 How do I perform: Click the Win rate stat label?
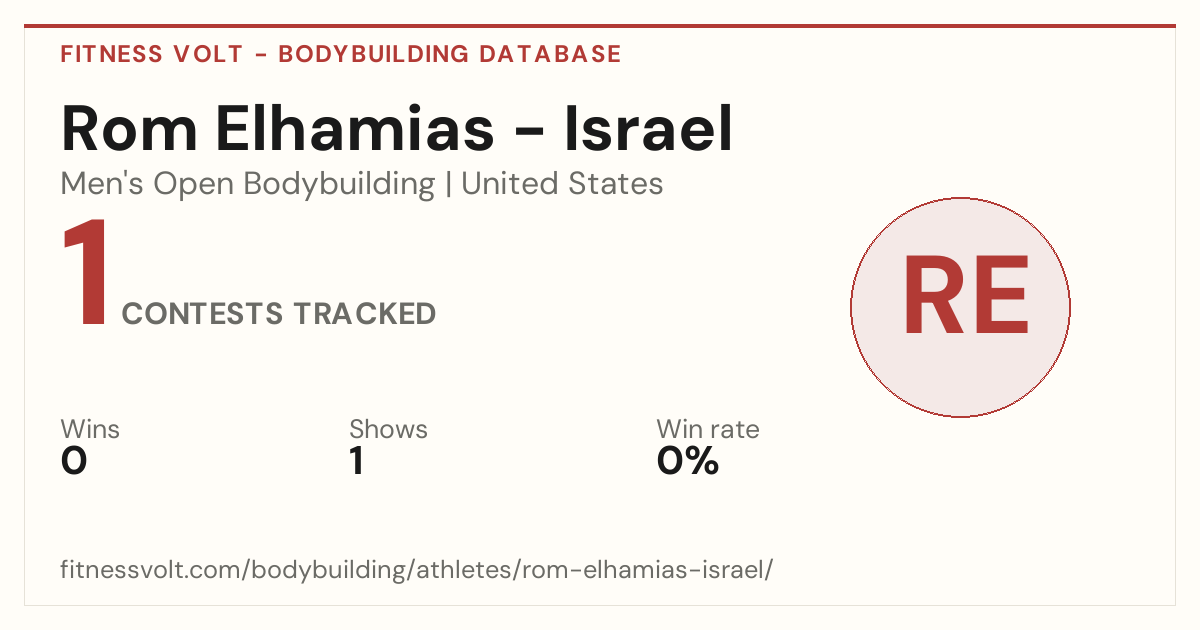(708, 430)
